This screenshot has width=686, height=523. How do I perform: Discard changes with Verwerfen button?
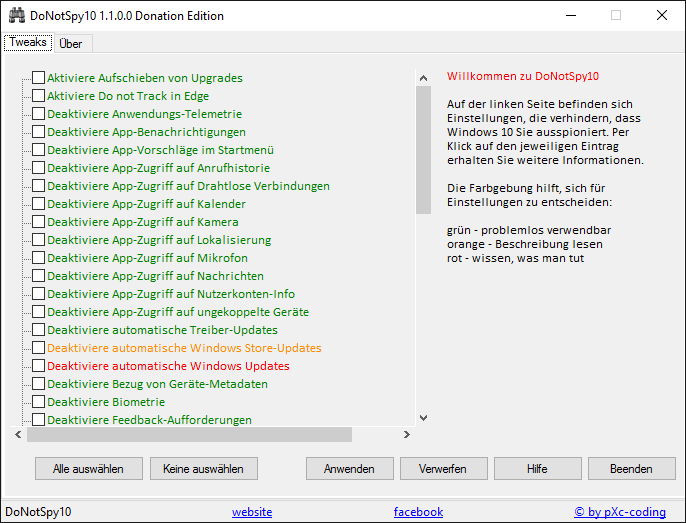tap(444, 469)
